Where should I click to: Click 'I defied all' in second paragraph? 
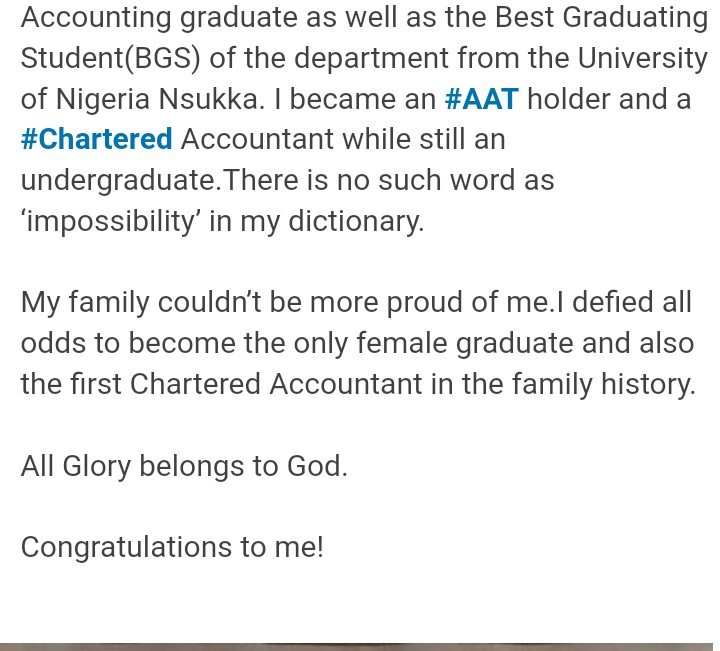pos(624,303)
